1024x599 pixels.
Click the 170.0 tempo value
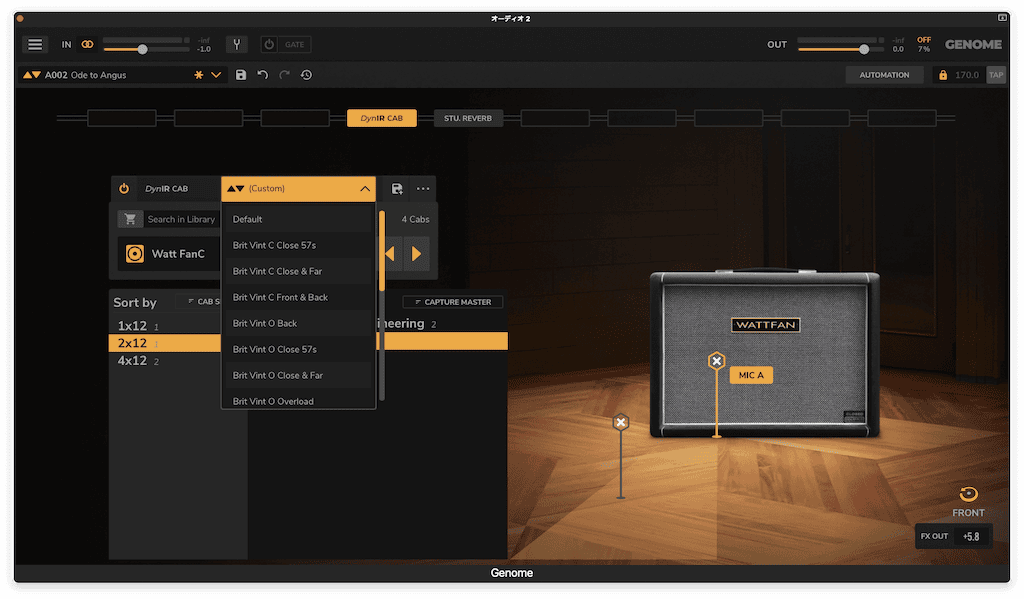(x=967, y=75)
